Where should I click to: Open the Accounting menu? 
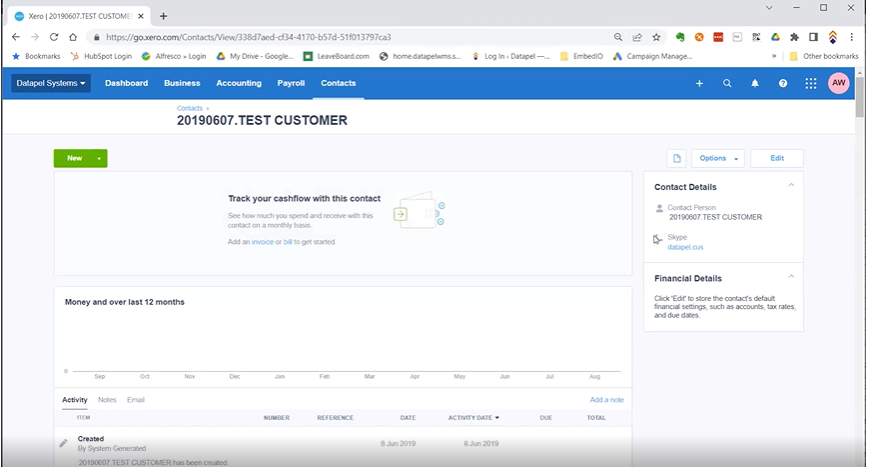(239, 83)
